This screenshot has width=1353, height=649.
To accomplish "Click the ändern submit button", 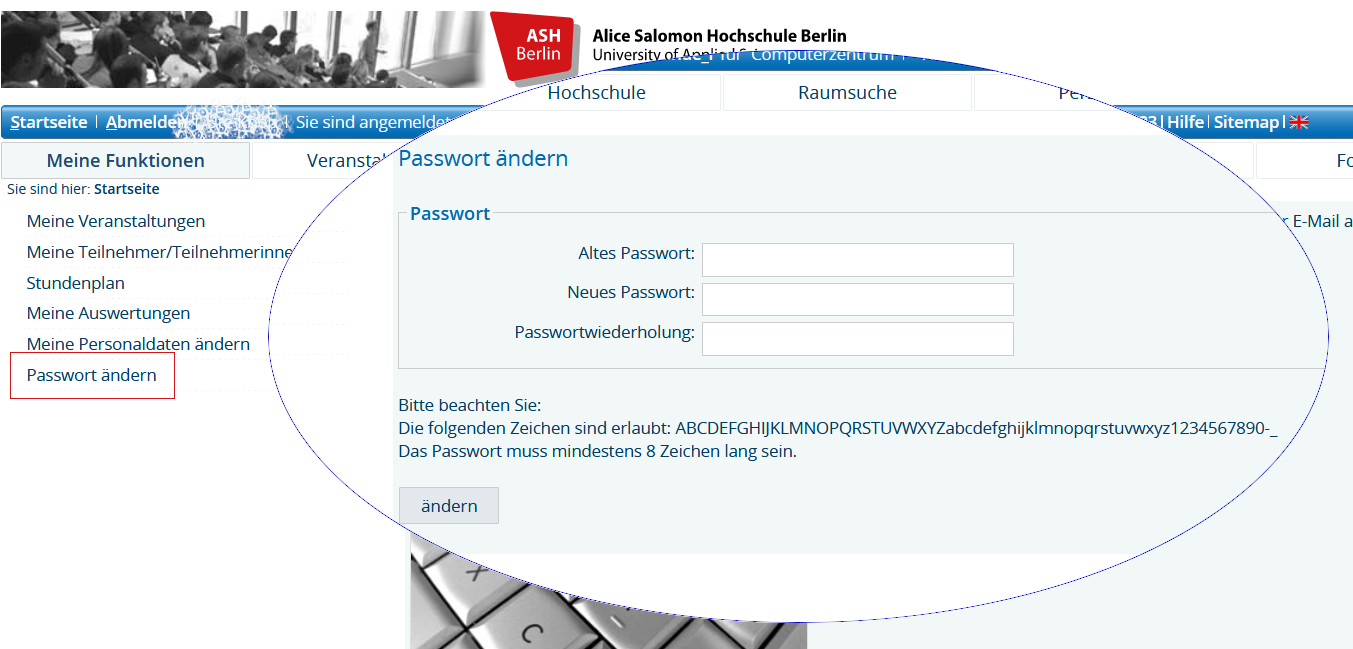I will 449,506.
